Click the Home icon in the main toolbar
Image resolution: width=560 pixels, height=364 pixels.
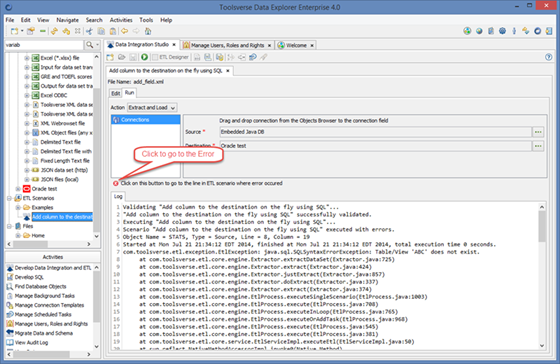point(148,31)
